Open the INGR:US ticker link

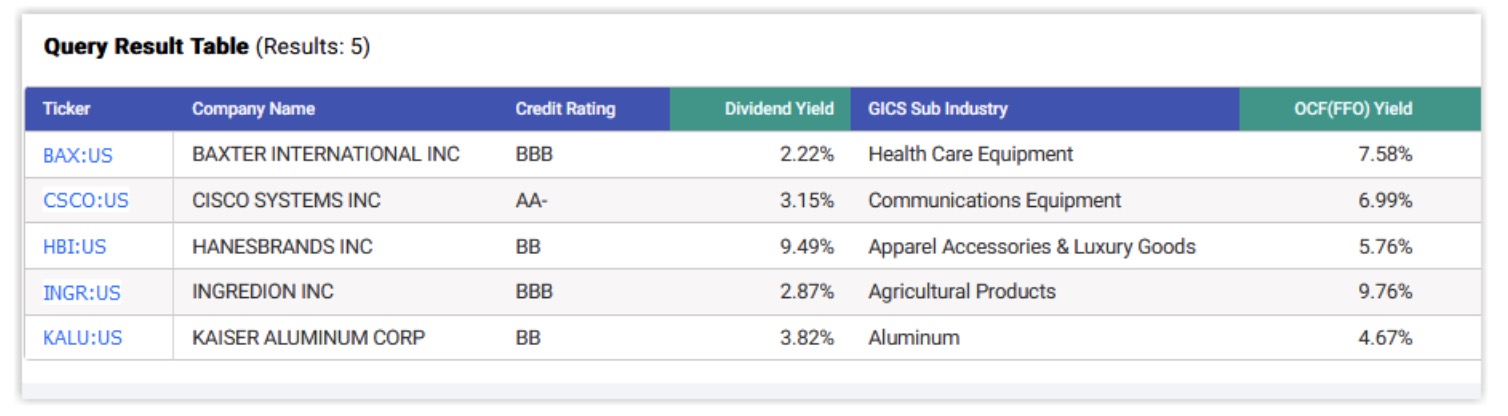pyautogui.click(x=81, y=292)
